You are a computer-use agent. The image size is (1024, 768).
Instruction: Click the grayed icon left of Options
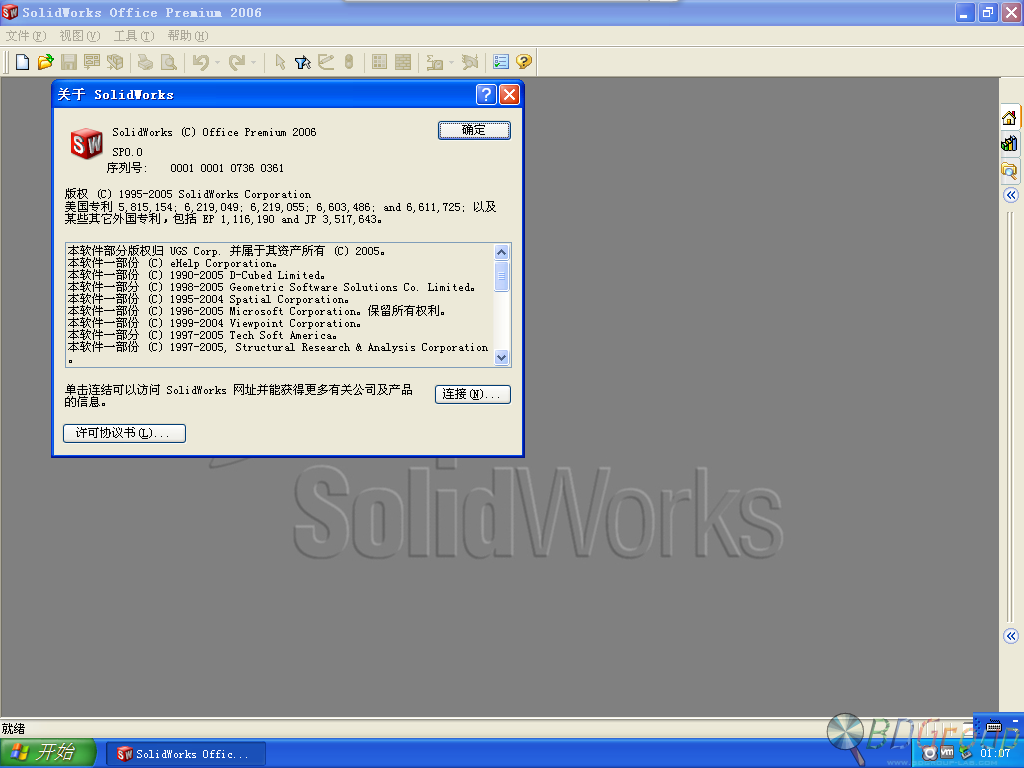click(x=470, y=62)
